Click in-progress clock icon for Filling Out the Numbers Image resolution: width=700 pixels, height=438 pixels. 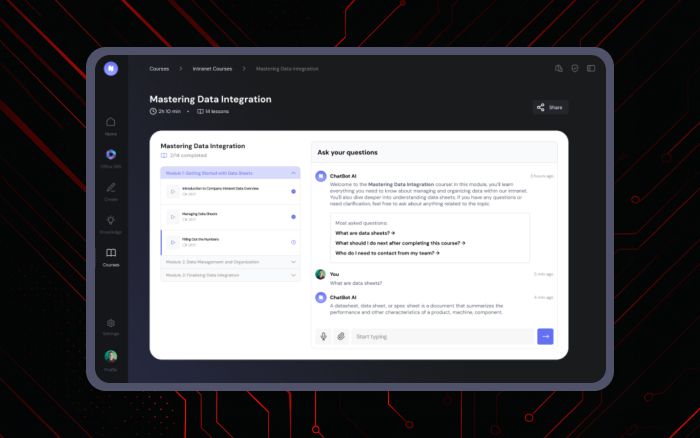click(293, 242)
